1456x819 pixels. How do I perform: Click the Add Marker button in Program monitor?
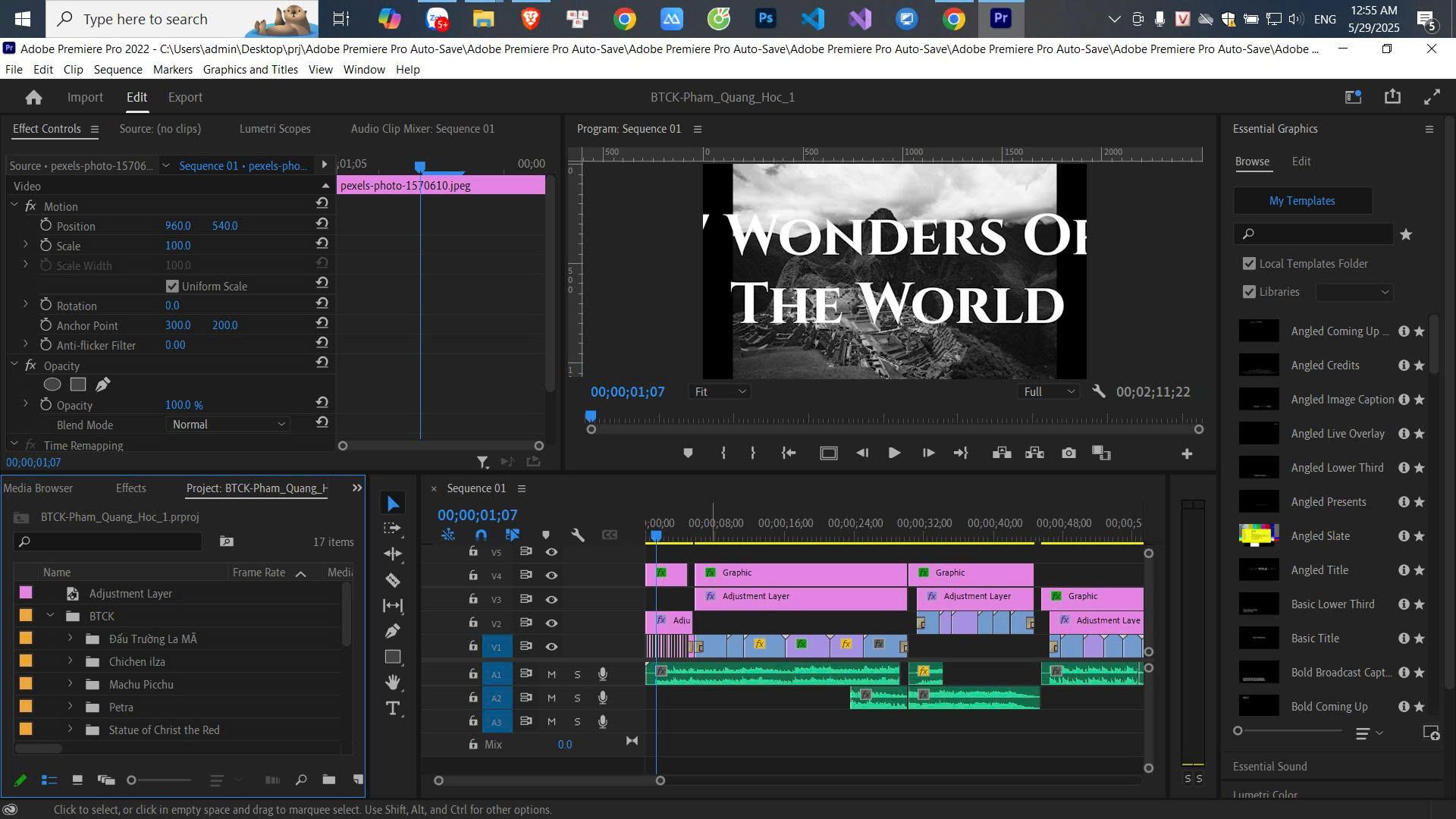[688, 453]
